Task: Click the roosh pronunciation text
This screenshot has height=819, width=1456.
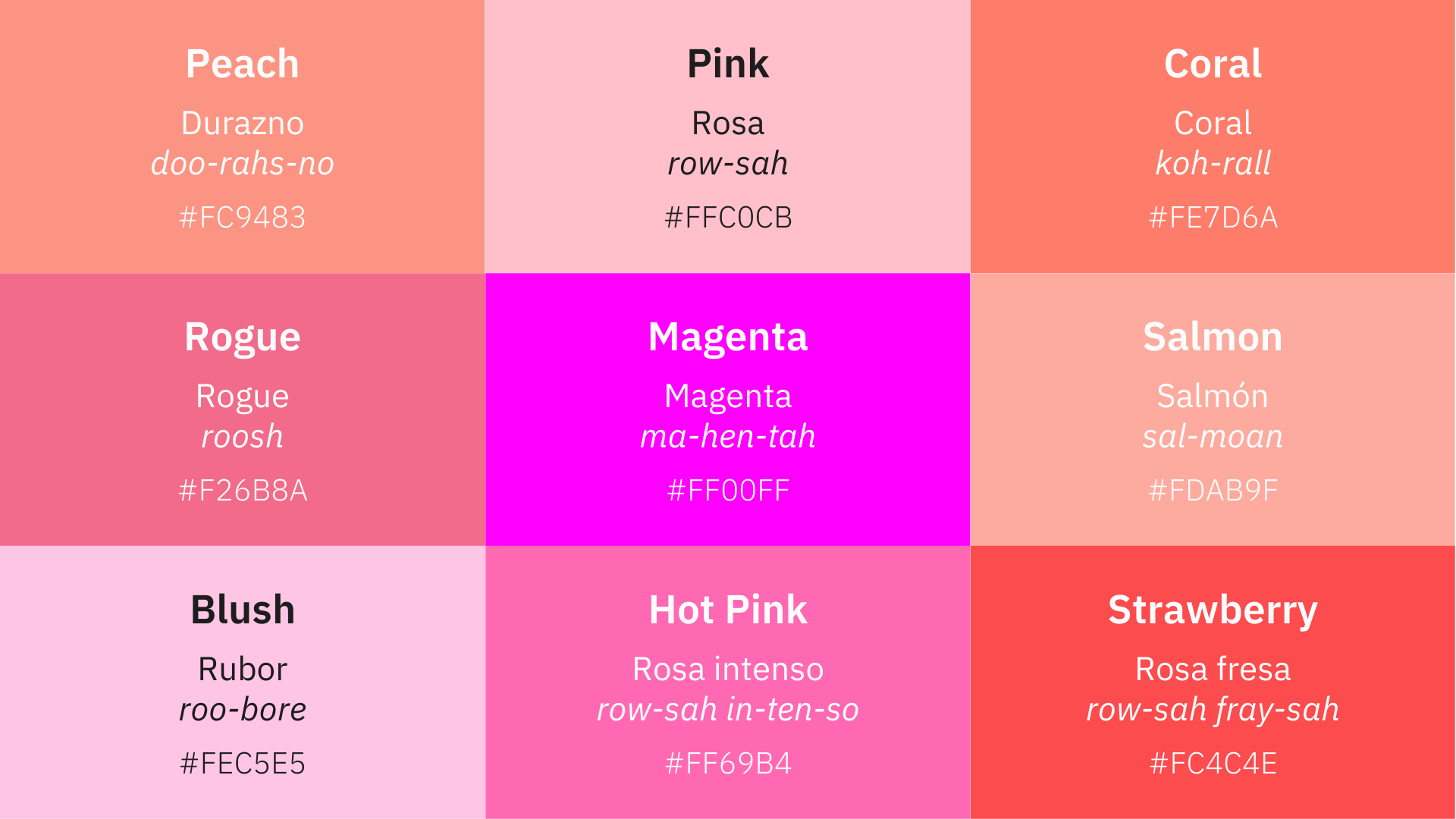Action: [x=243, y=437]
